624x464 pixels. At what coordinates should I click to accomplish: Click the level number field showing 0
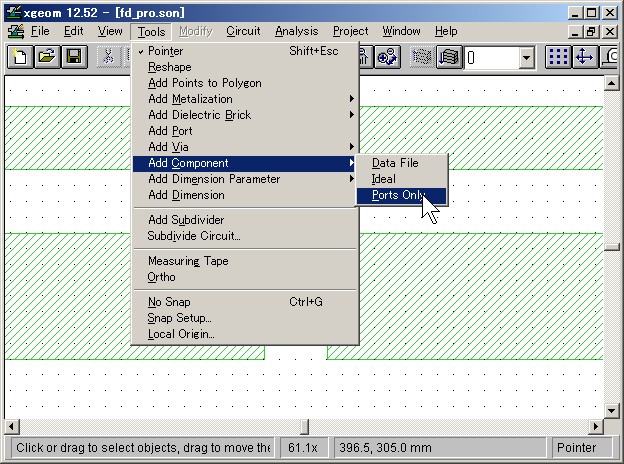492,58
